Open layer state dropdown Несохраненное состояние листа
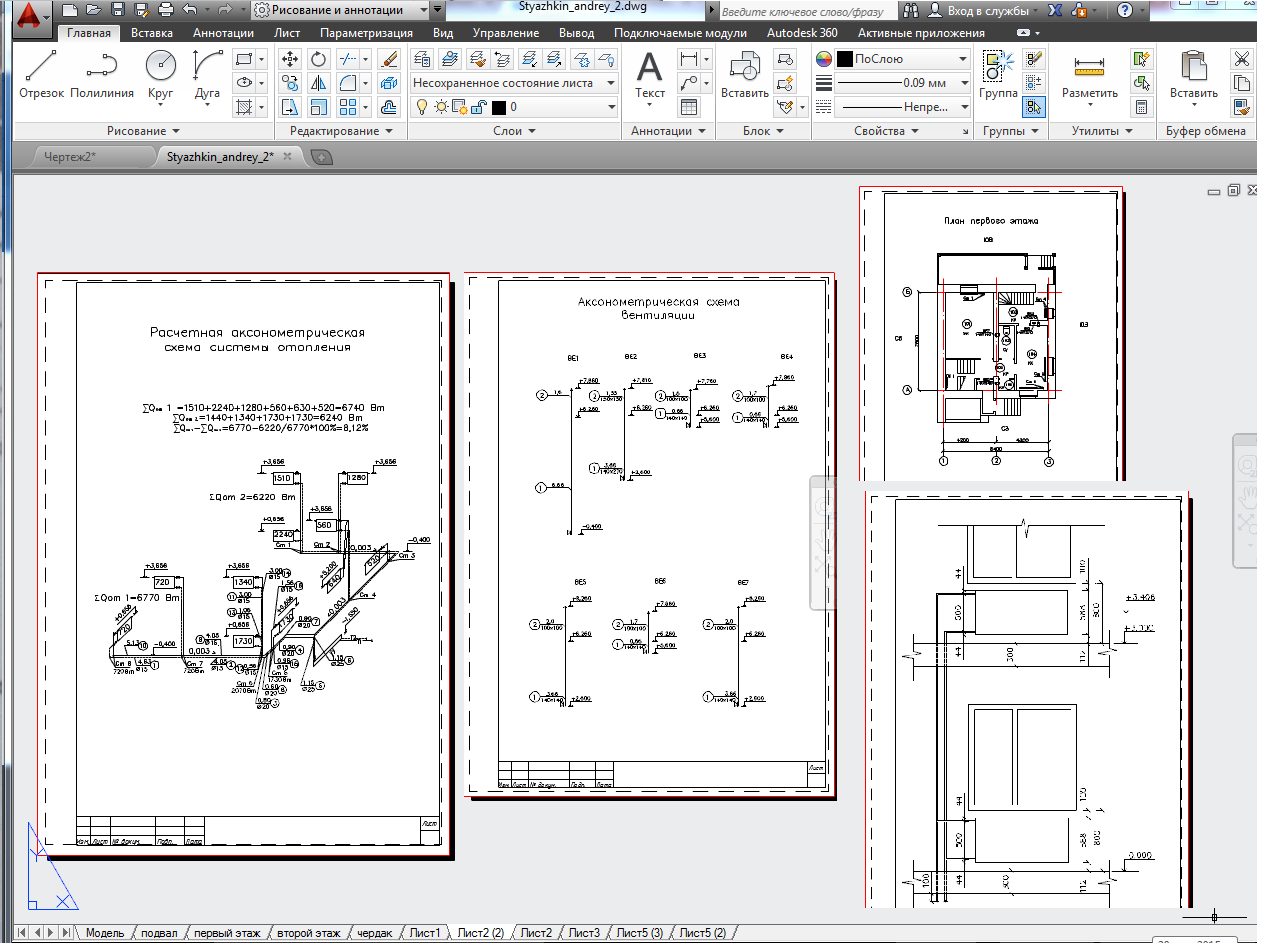This screenshot has height=952, width=1272. (x=515, y=83)
